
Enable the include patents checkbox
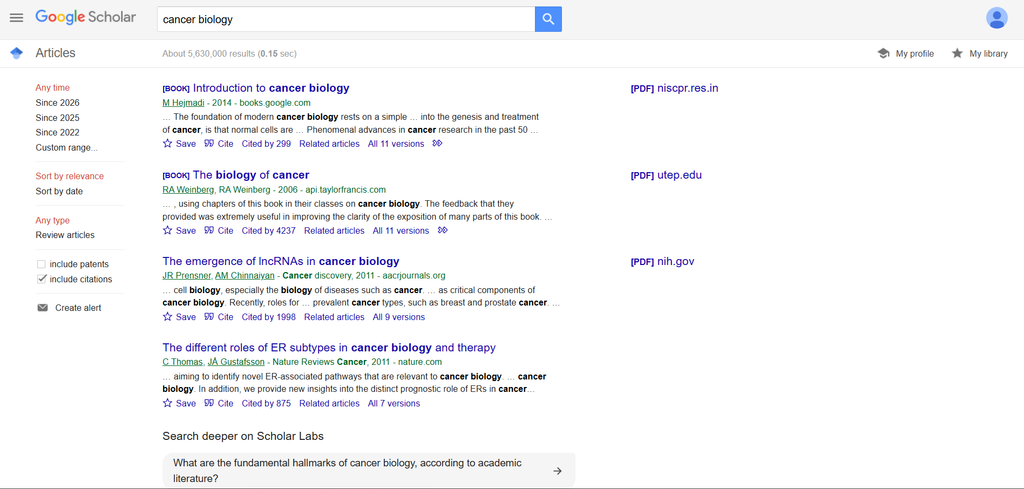coord(41,264)
